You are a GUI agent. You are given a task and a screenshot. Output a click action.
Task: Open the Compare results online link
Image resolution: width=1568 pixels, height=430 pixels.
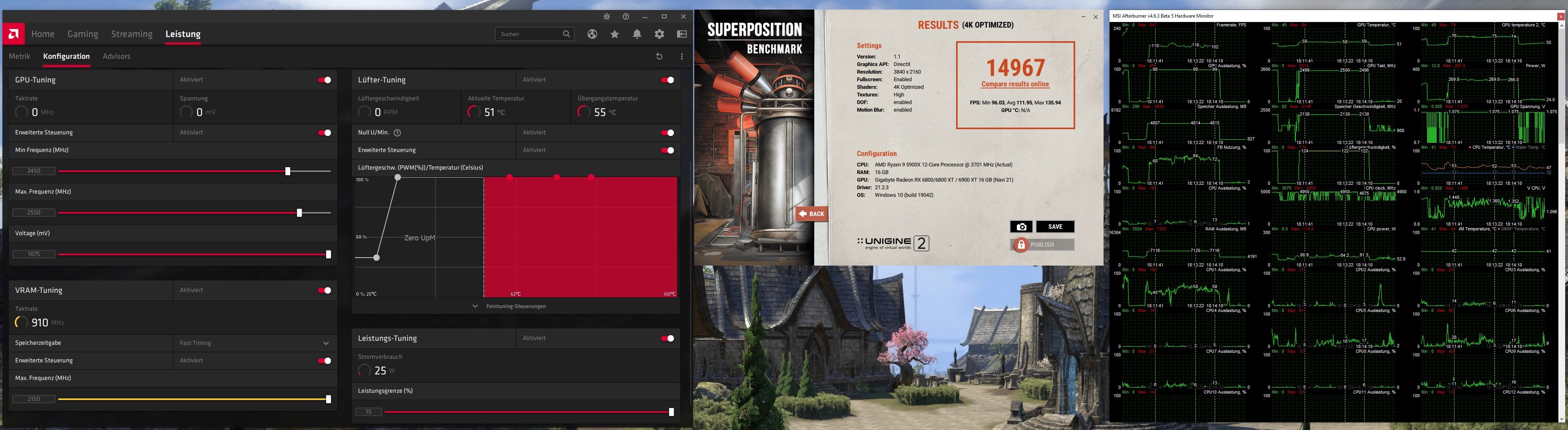1015,84
